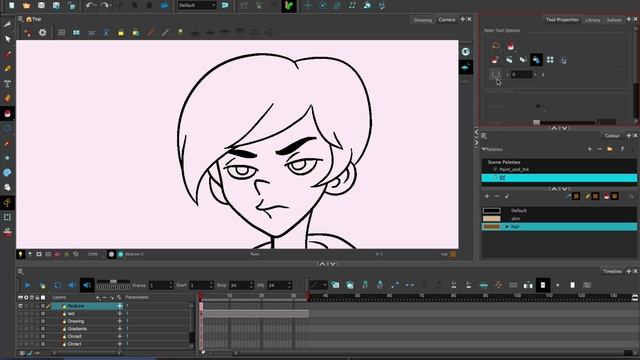Select the hair brown colour swatch
Image resolution: width=640 pixels, height=360 pixels.
[x=491, y=227]
